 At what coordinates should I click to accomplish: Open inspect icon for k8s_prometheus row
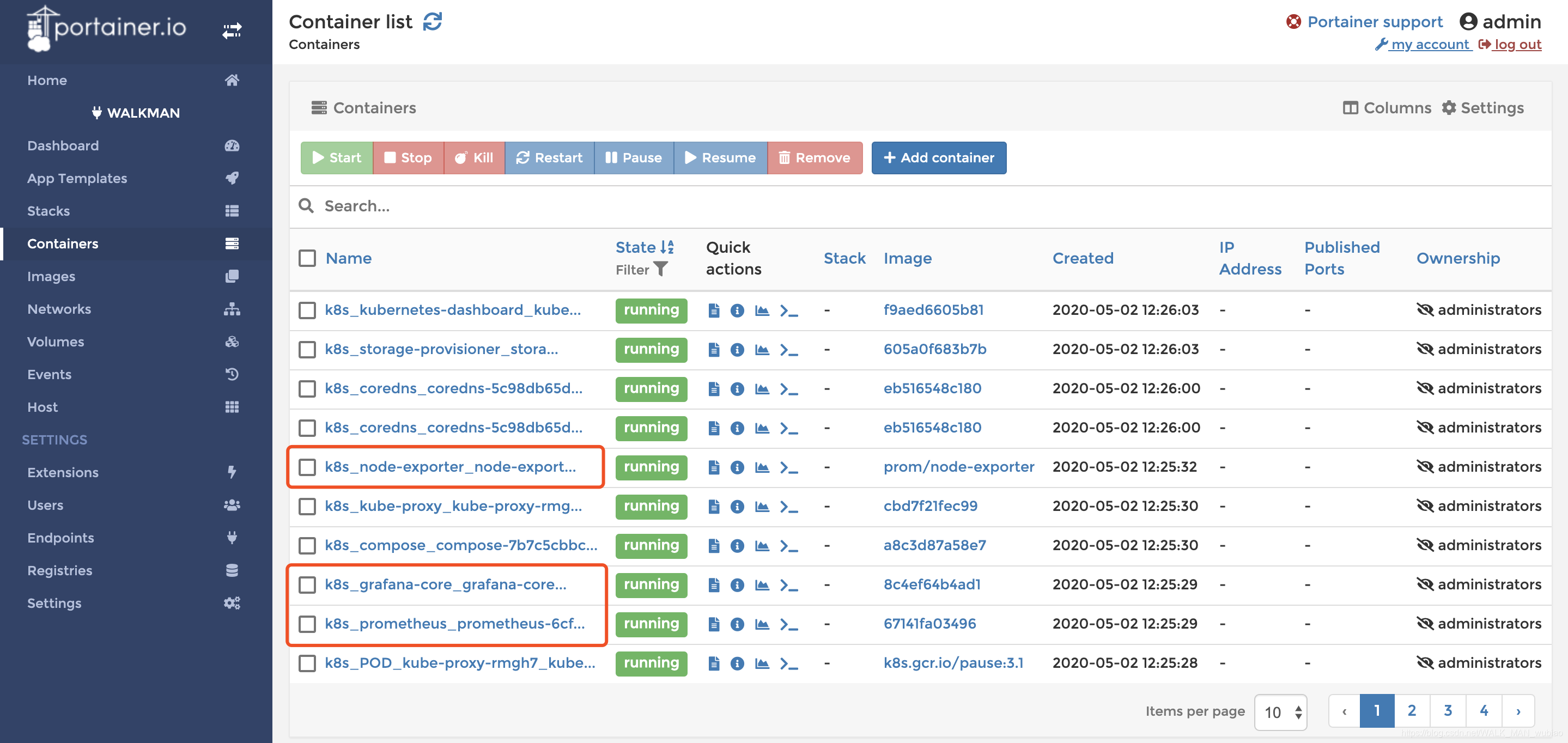click(737, 624)
